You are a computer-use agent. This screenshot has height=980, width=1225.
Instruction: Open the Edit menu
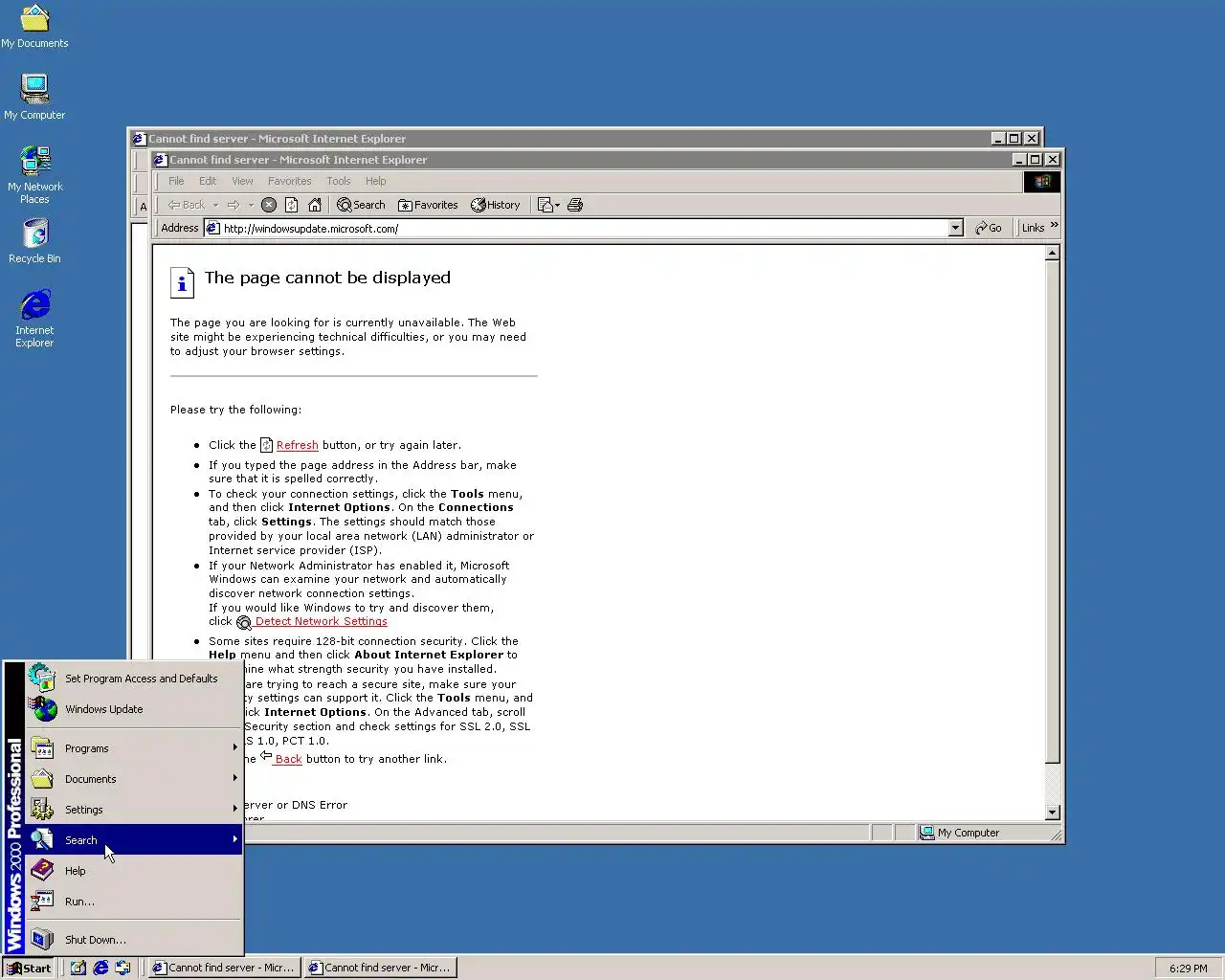tap(208, 181)
